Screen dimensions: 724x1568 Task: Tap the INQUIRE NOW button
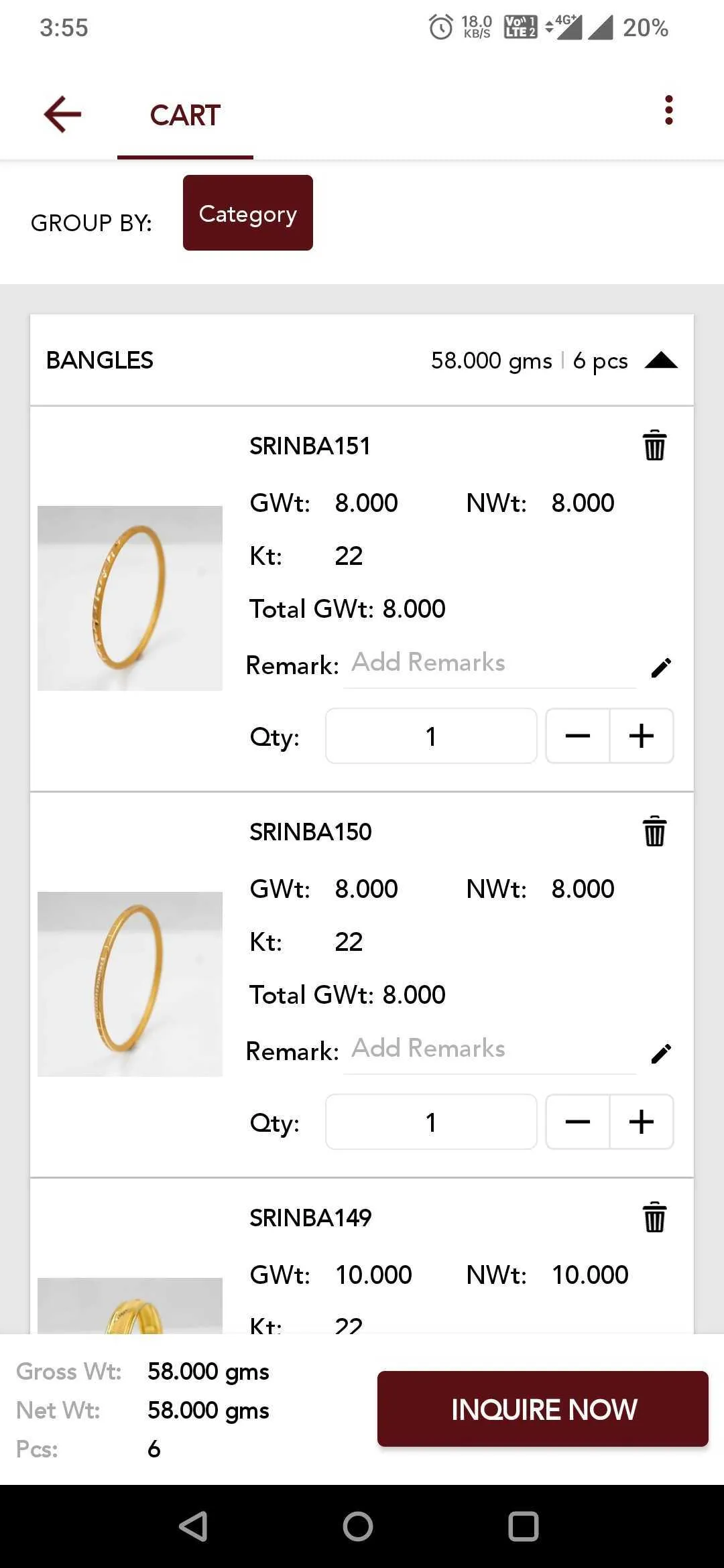(543, 1409)
